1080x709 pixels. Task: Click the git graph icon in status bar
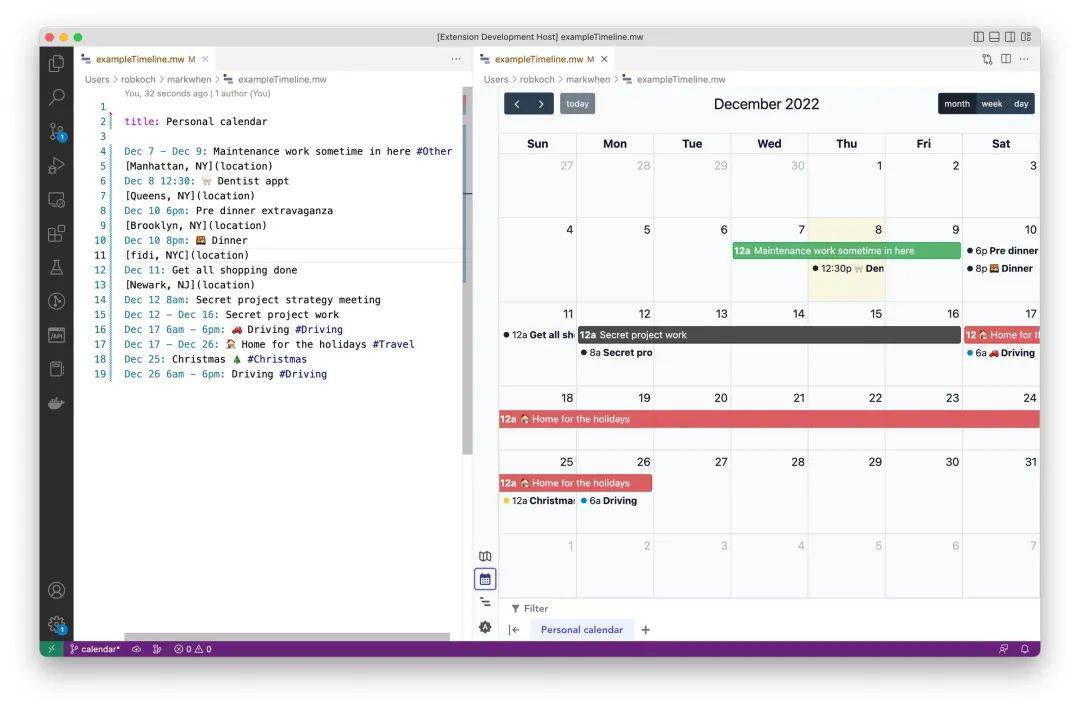[157, 649]
